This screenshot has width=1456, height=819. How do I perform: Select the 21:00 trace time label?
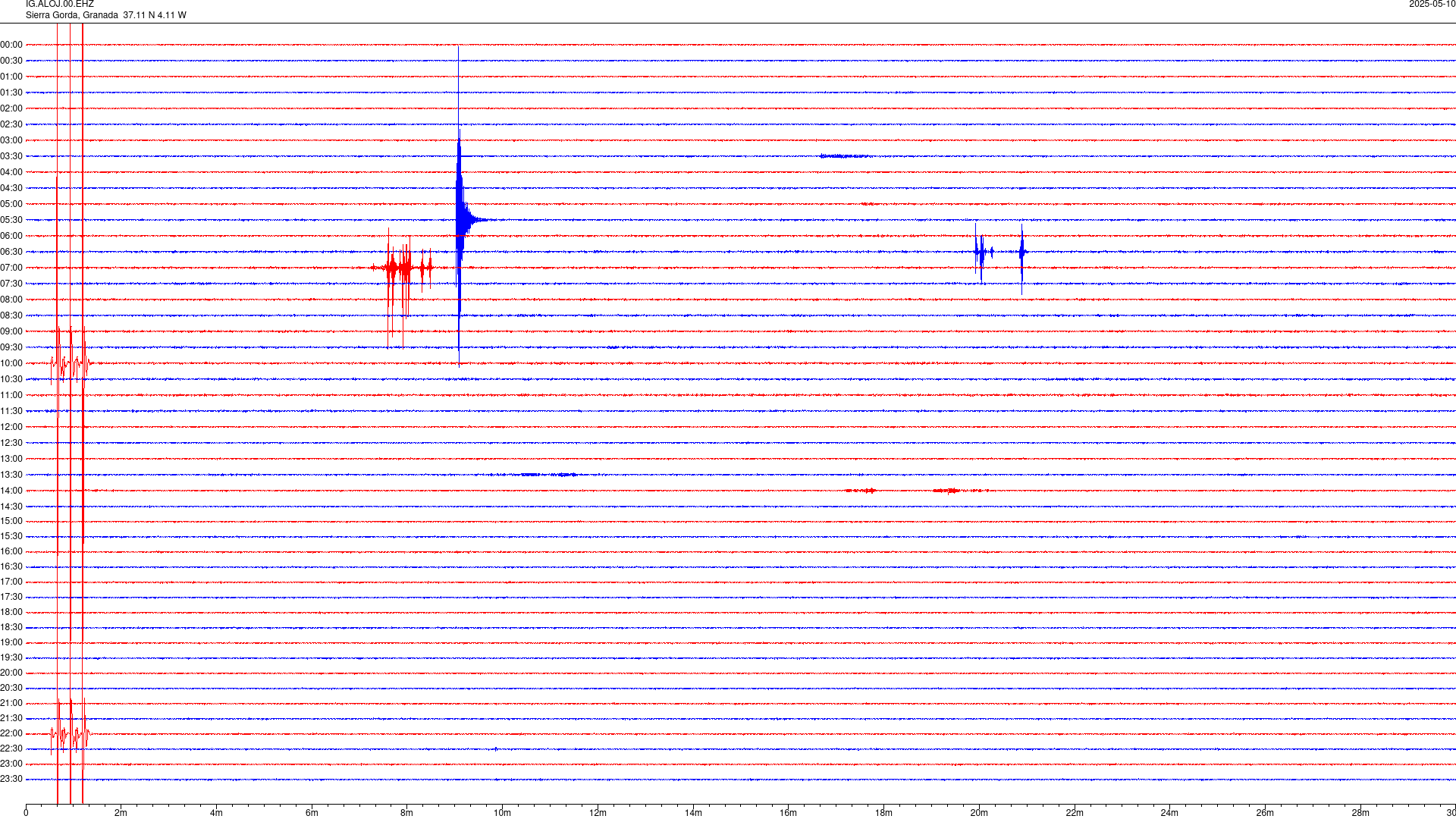pyautogui.click(x=11, y=703)
